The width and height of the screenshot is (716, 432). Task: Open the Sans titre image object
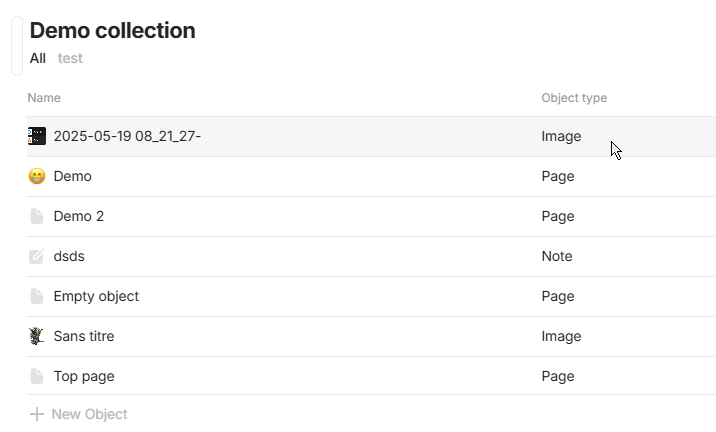point(84,336)
